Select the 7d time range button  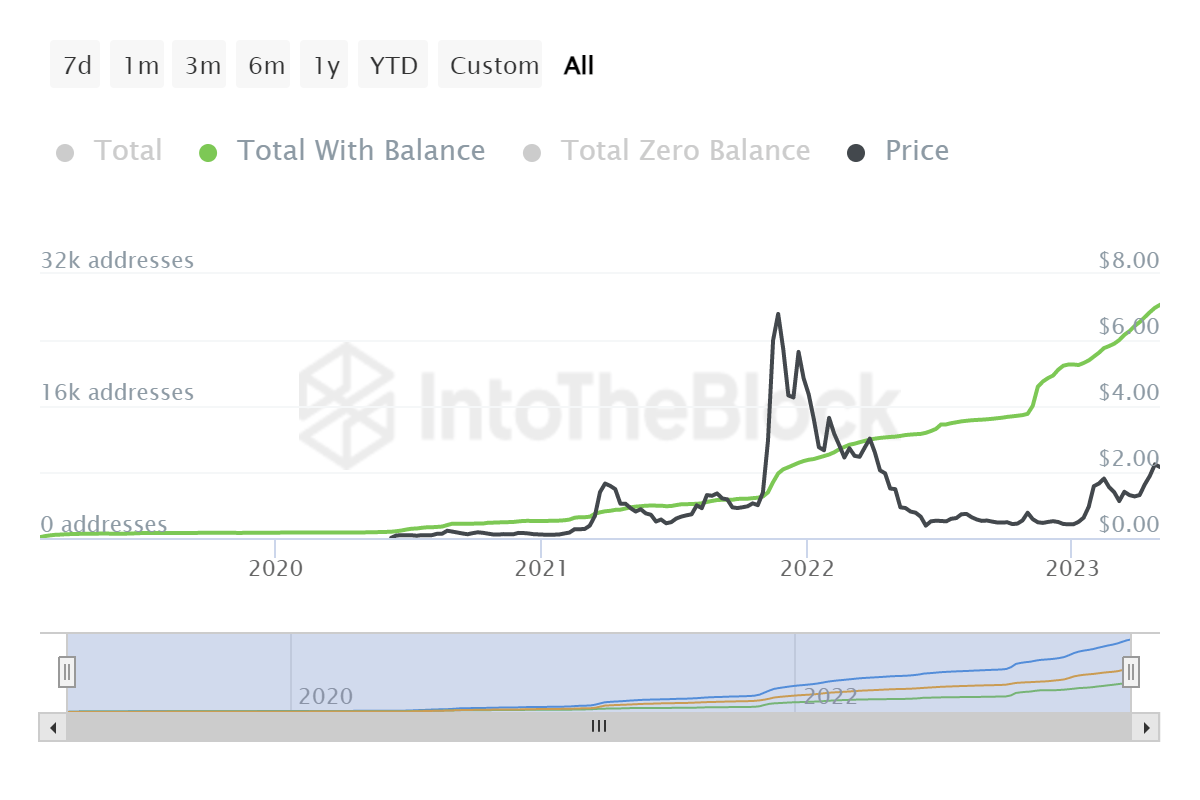point(76,66)
